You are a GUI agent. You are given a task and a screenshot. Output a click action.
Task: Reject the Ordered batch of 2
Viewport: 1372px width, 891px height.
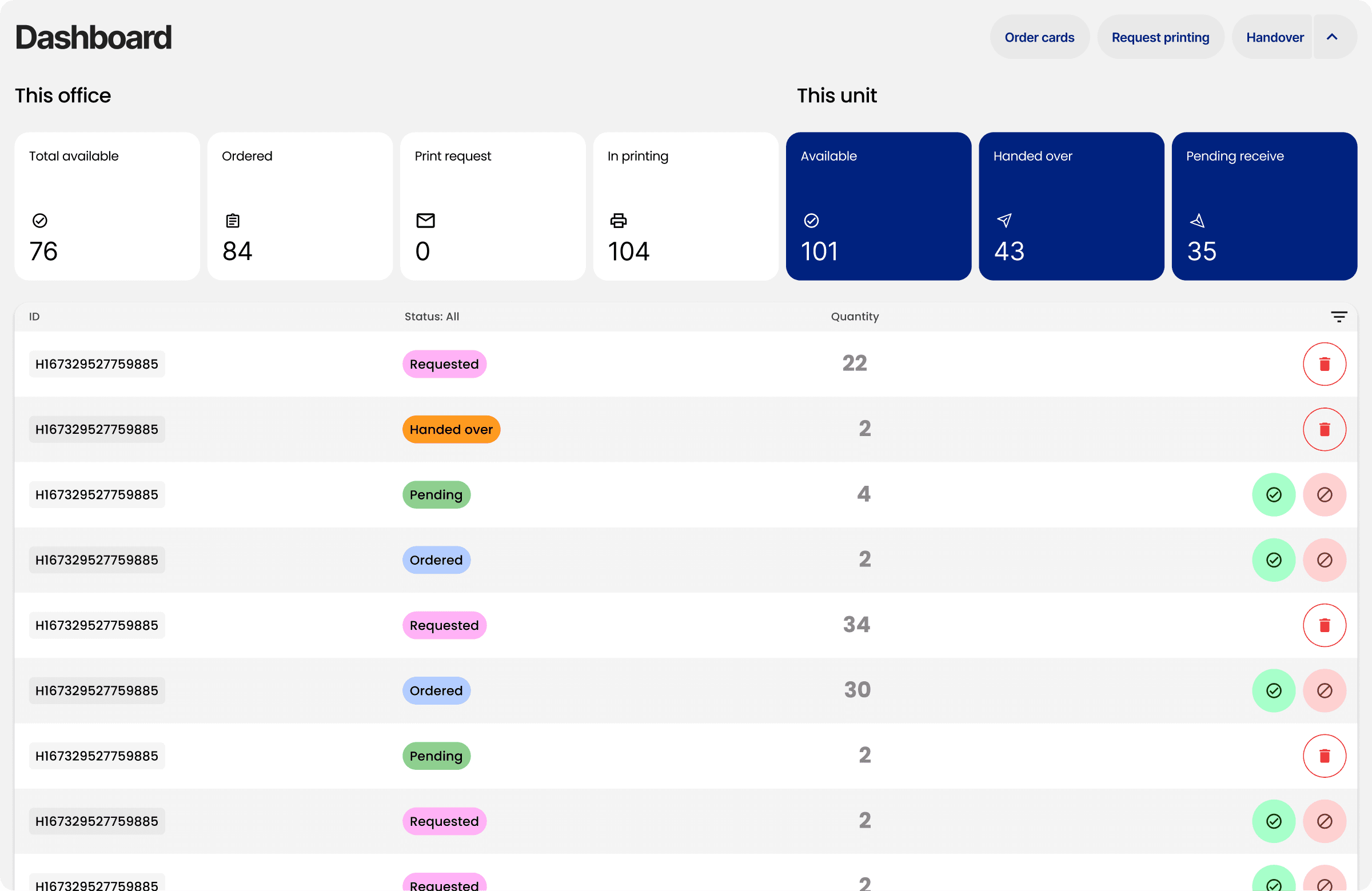coord(1324,560)
